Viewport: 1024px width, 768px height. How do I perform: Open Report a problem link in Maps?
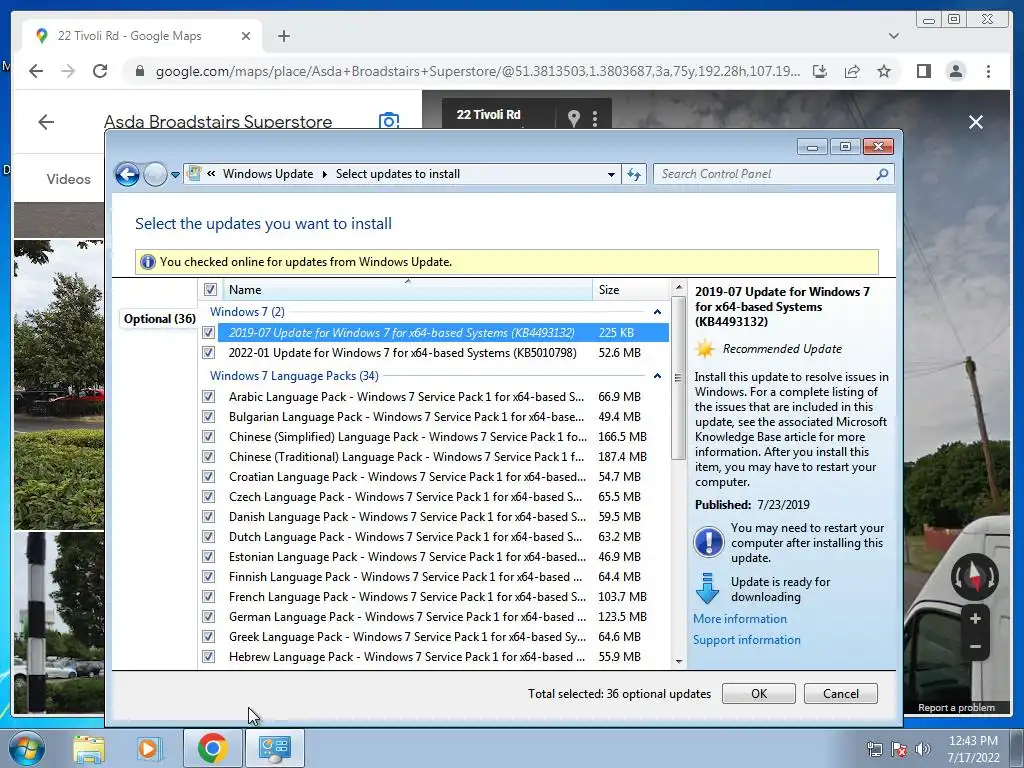tap(956, 707)
